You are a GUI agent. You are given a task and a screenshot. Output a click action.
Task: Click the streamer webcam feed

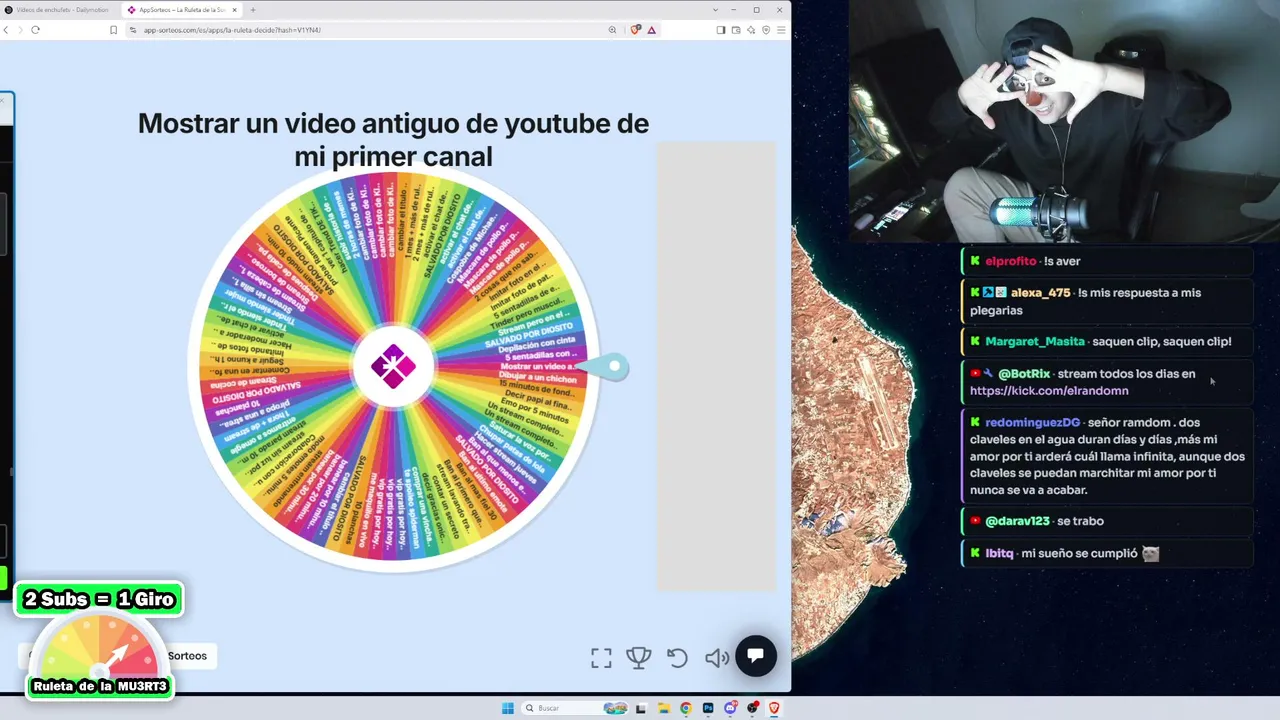pyautogui.click(x=1064, y=121)
